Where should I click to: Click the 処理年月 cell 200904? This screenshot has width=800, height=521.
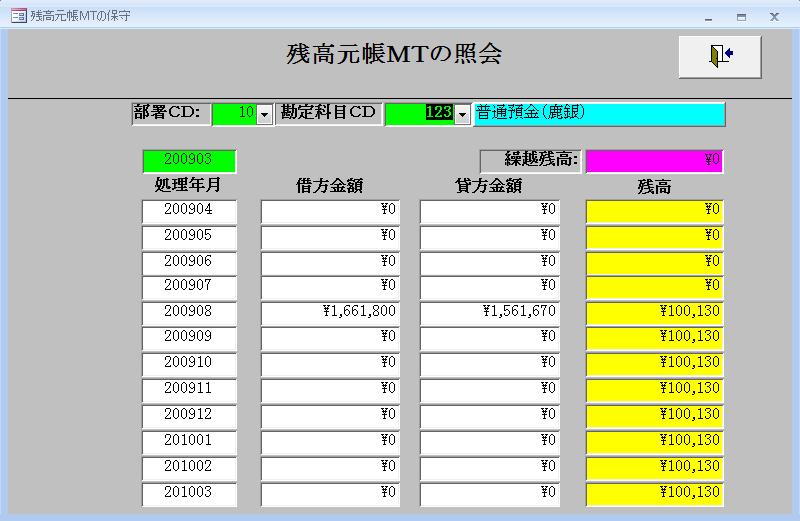click(189, 210)
